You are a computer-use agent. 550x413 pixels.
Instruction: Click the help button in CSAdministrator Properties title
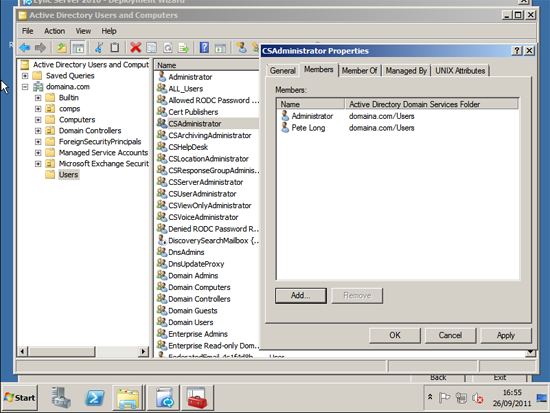tap(517, 51)
